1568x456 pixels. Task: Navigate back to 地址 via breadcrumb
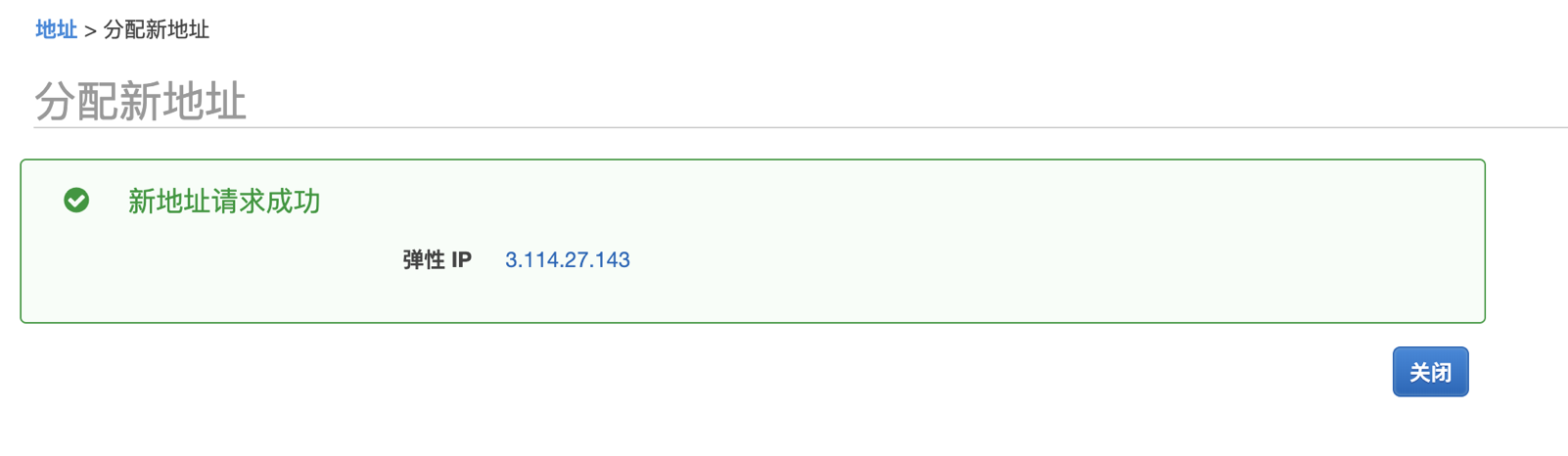pos(56,29)
